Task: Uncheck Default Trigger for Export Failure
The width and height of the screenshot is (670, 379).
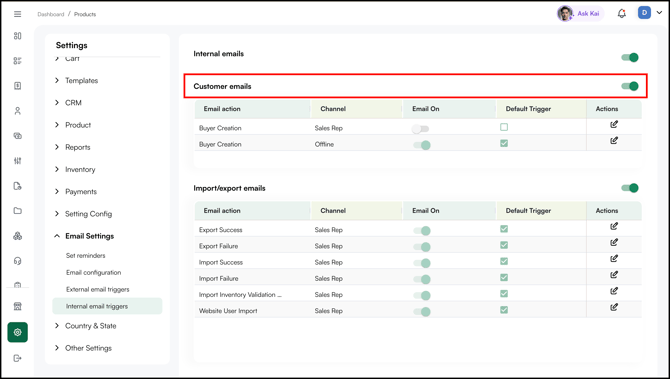Action: point(504,245)
